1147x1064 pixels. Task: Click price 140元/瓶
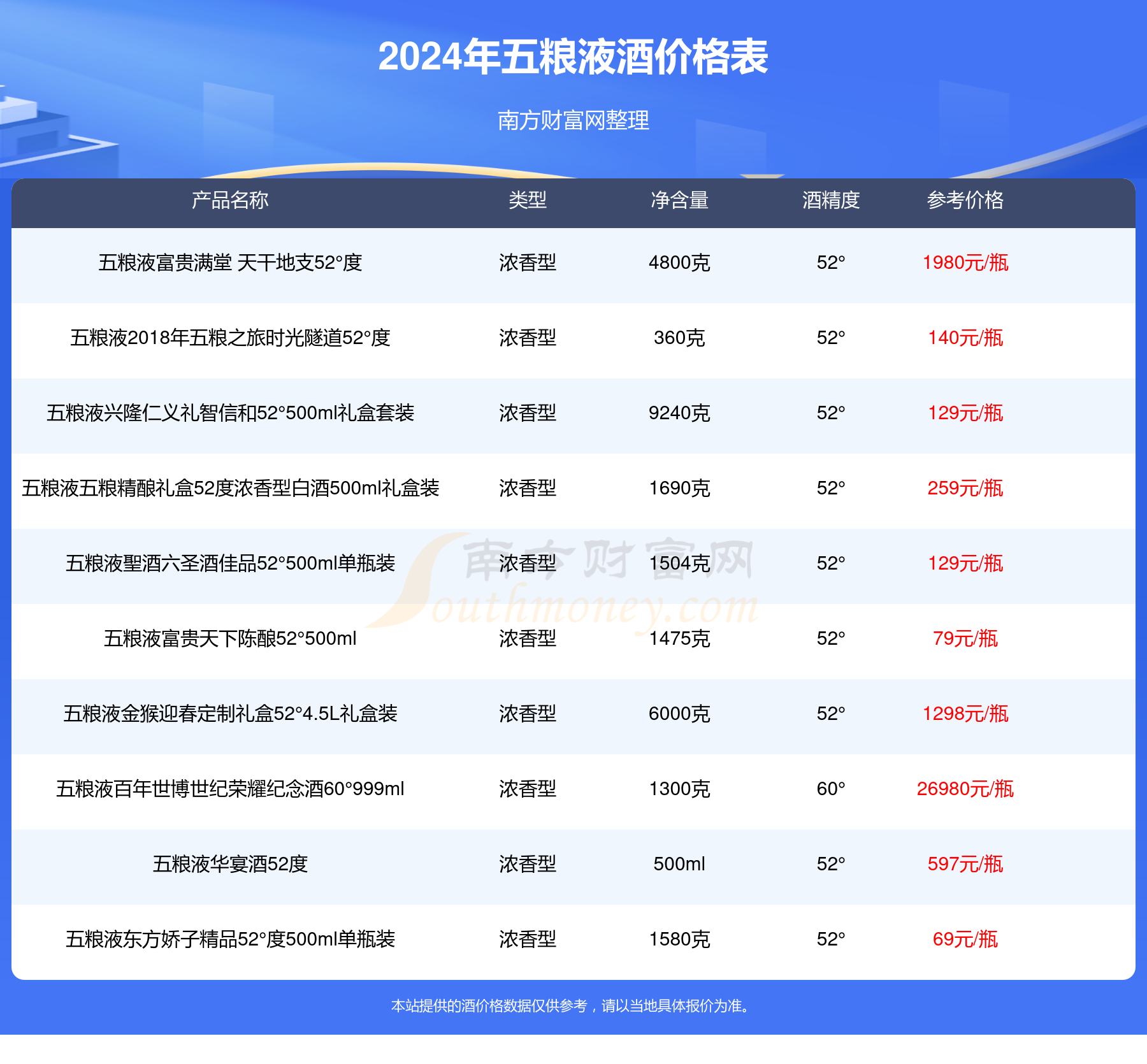coord(965,338)
